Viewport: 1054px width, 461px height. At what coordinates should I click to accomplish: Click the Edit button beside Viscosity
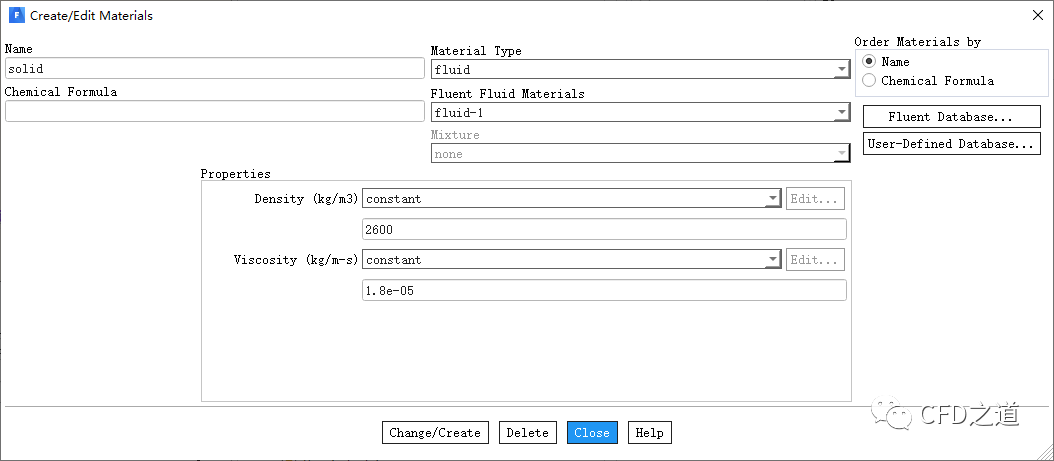[815, 260]
